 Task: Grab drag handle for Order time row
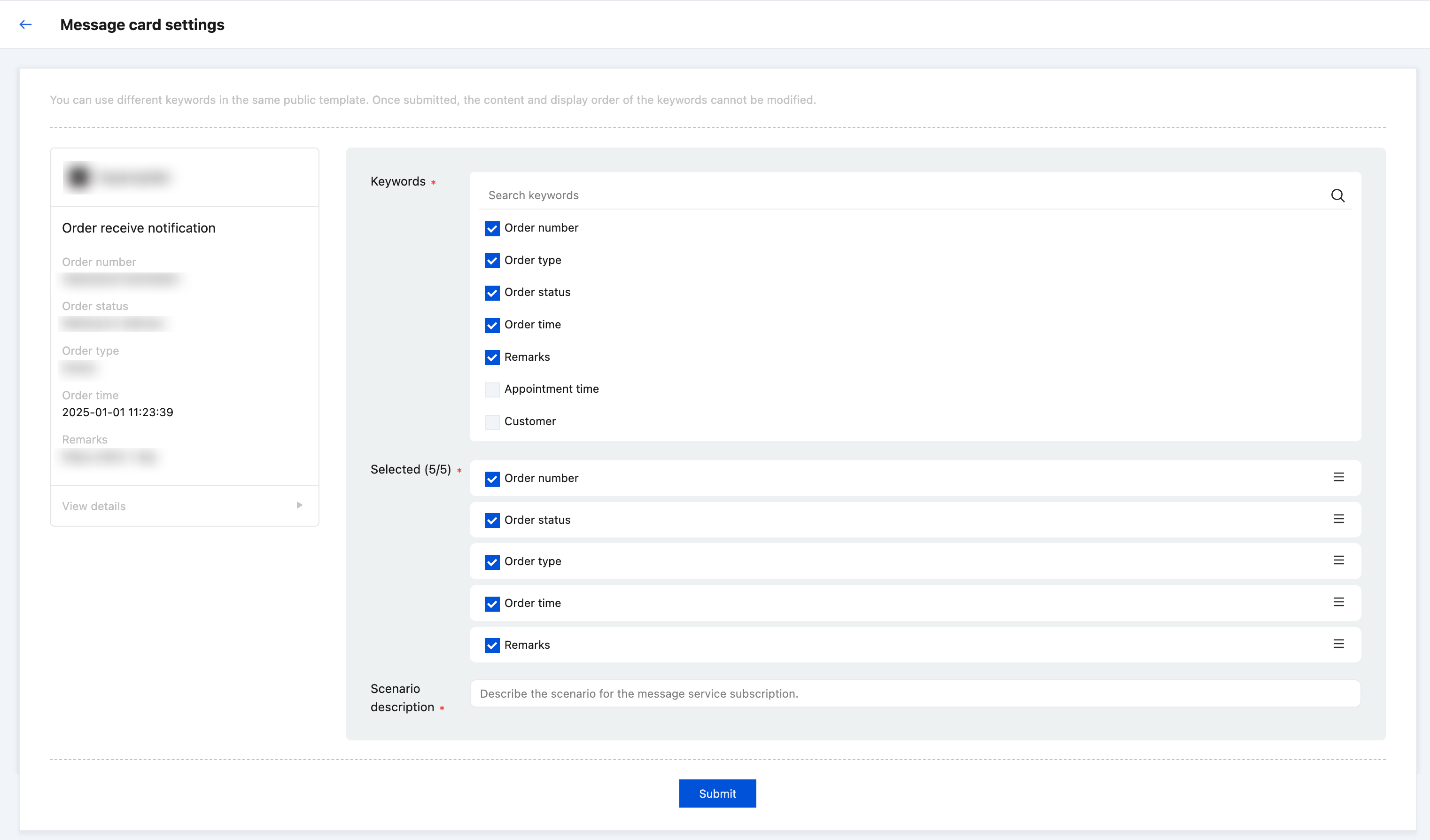[x=1339, y=602]
